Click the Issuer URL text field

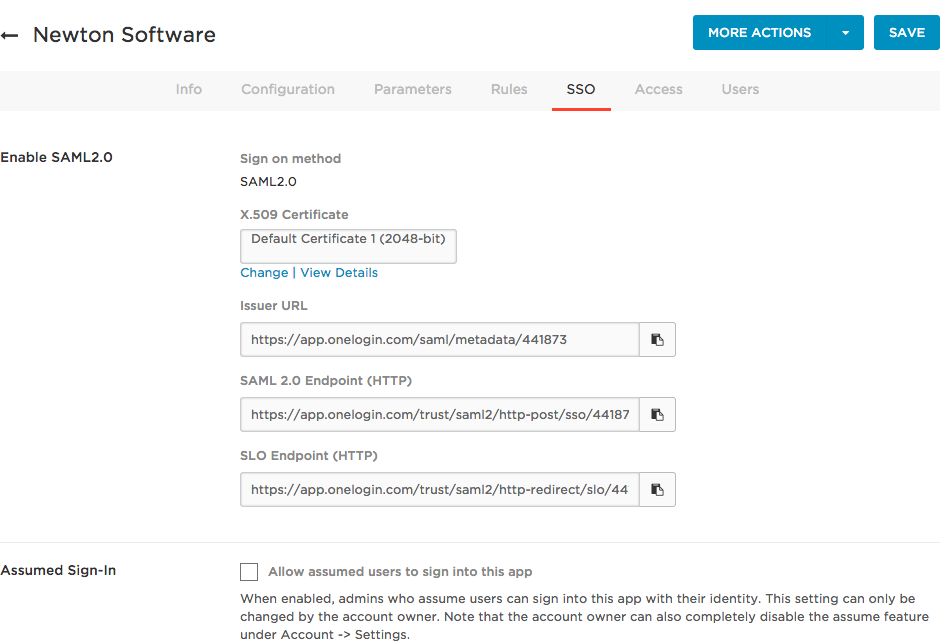(439, 340)
